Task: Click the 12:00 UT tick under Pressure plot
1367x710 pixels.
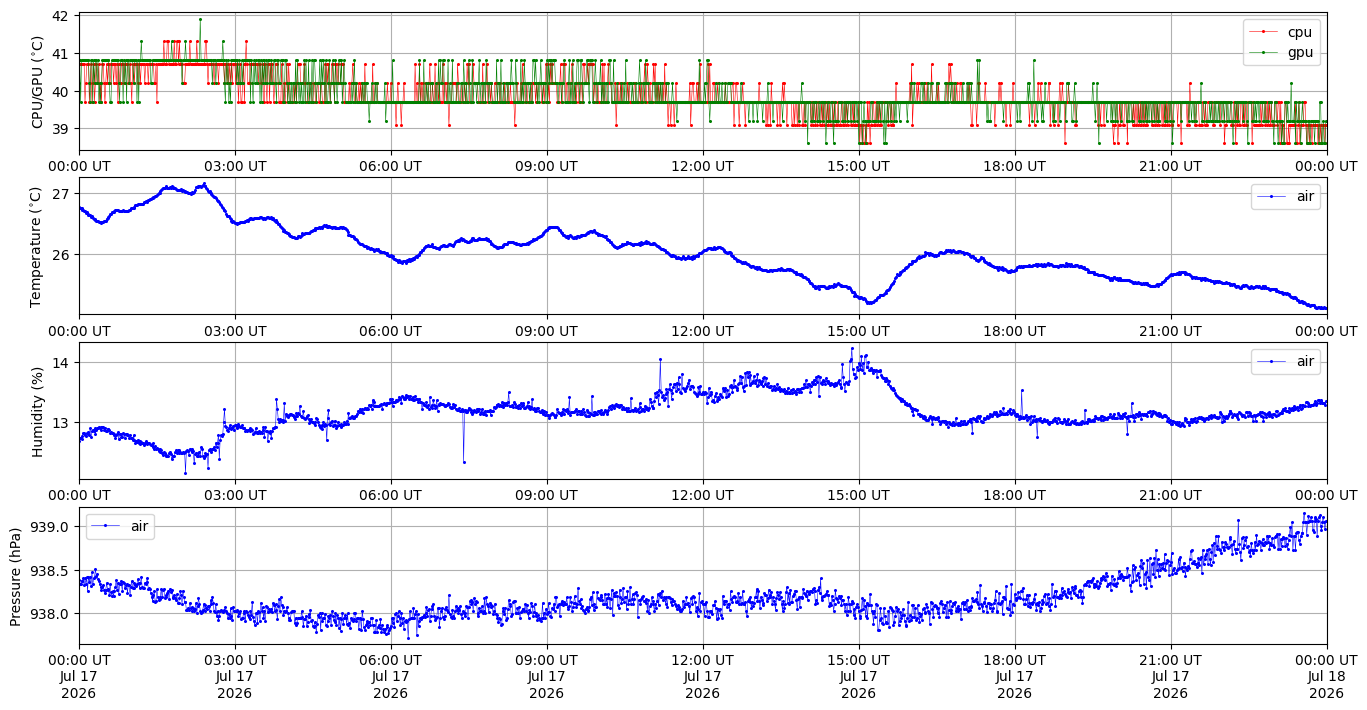Action: point(702,661)
